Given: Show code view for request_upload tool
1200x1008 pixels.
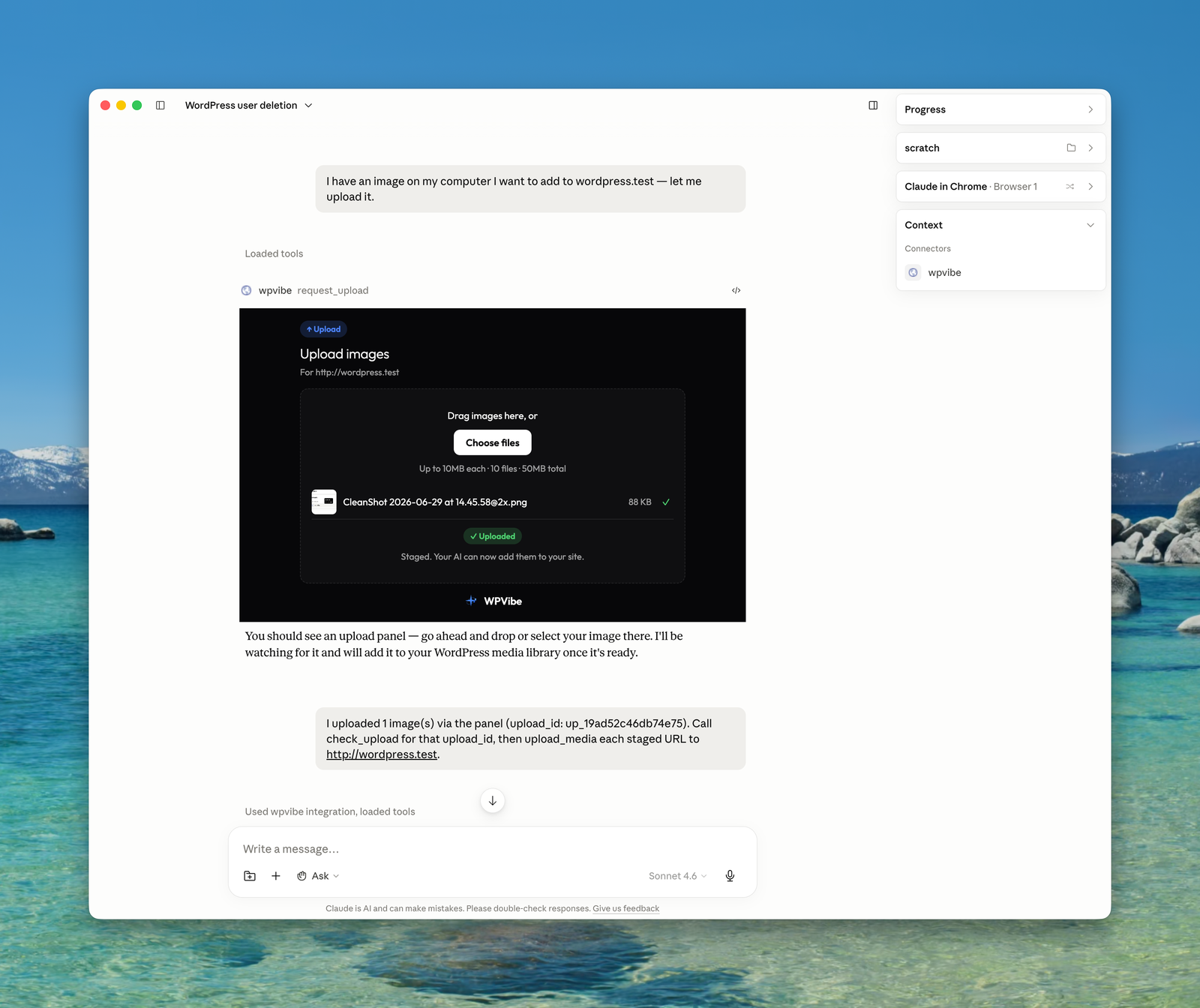Looking at the screenshot, I should (736, 290).
